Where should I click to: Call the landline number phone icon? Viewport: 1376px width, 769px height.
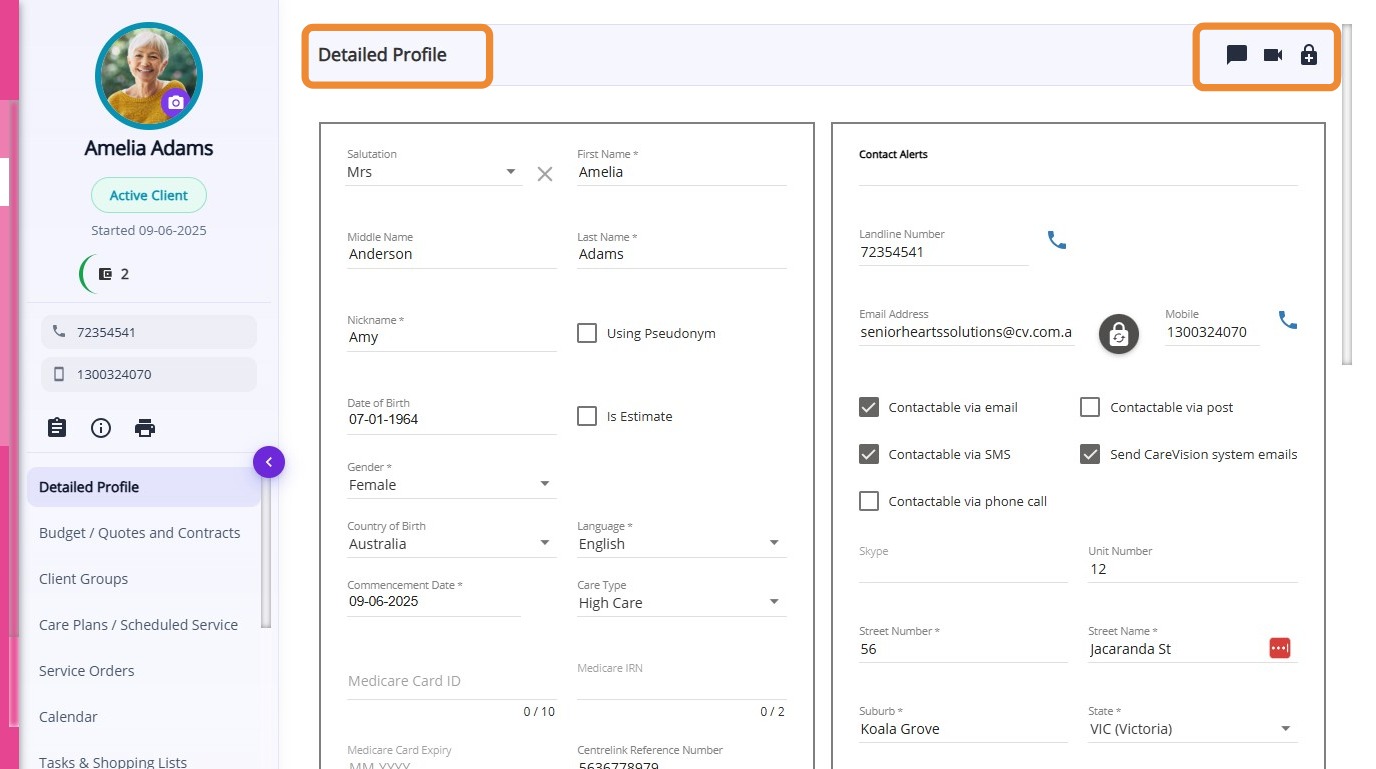[1057, 240]
